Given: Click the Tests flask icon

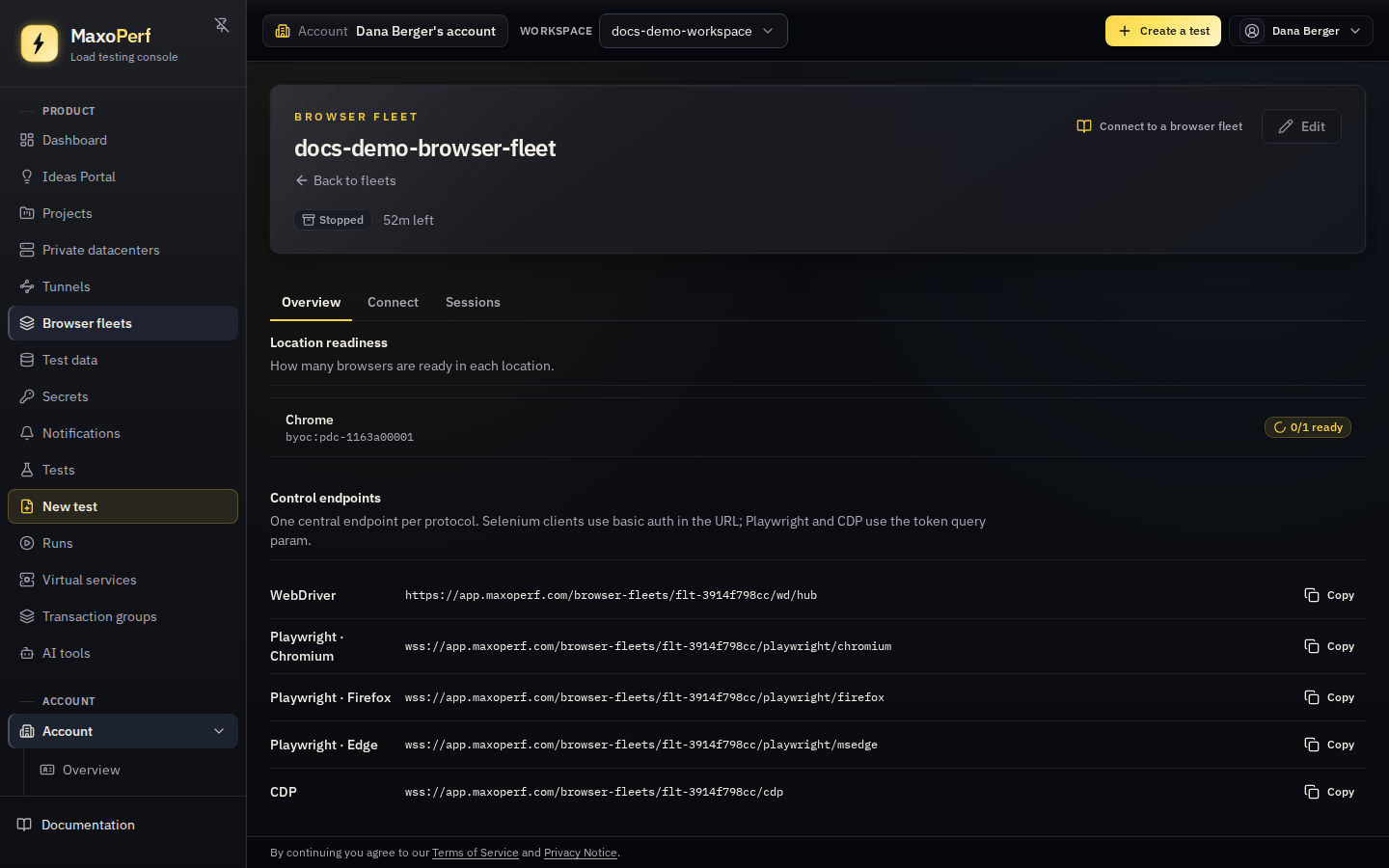Looking at the screenshot, I should pos(27,470).
